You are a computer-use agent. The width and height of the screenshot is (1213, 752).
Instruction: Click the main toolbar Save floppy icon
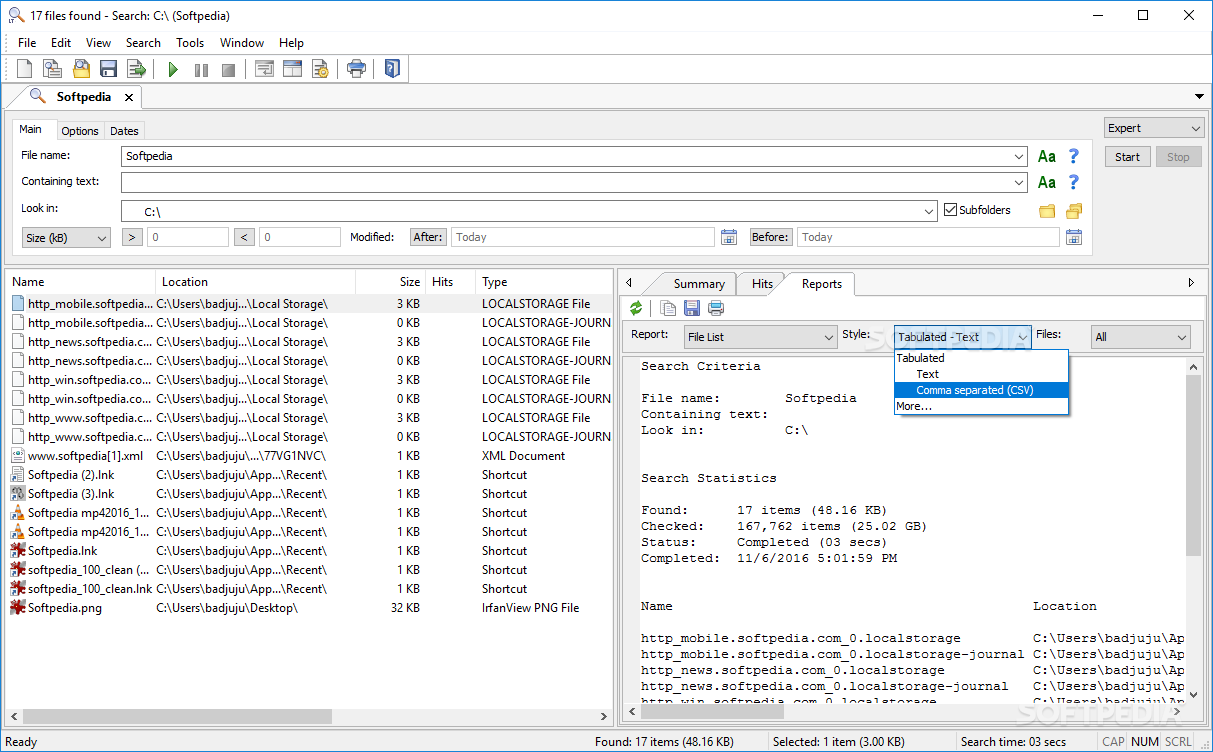coord(108,69)
